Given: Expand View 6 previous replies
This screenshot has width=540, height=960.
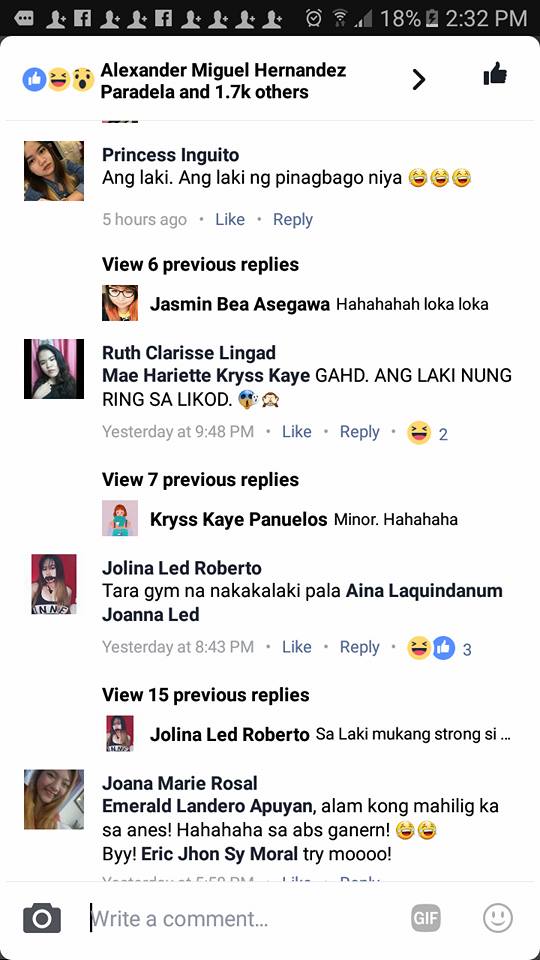Looking at the screenshot, I should [200, 264].
